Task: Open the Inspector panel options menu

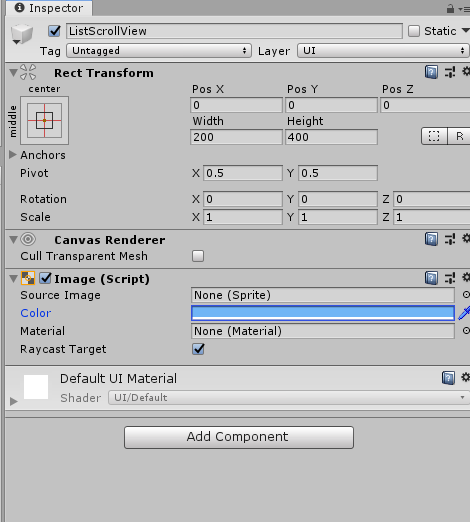Action: pyautogui.click(x=464, y=9)
